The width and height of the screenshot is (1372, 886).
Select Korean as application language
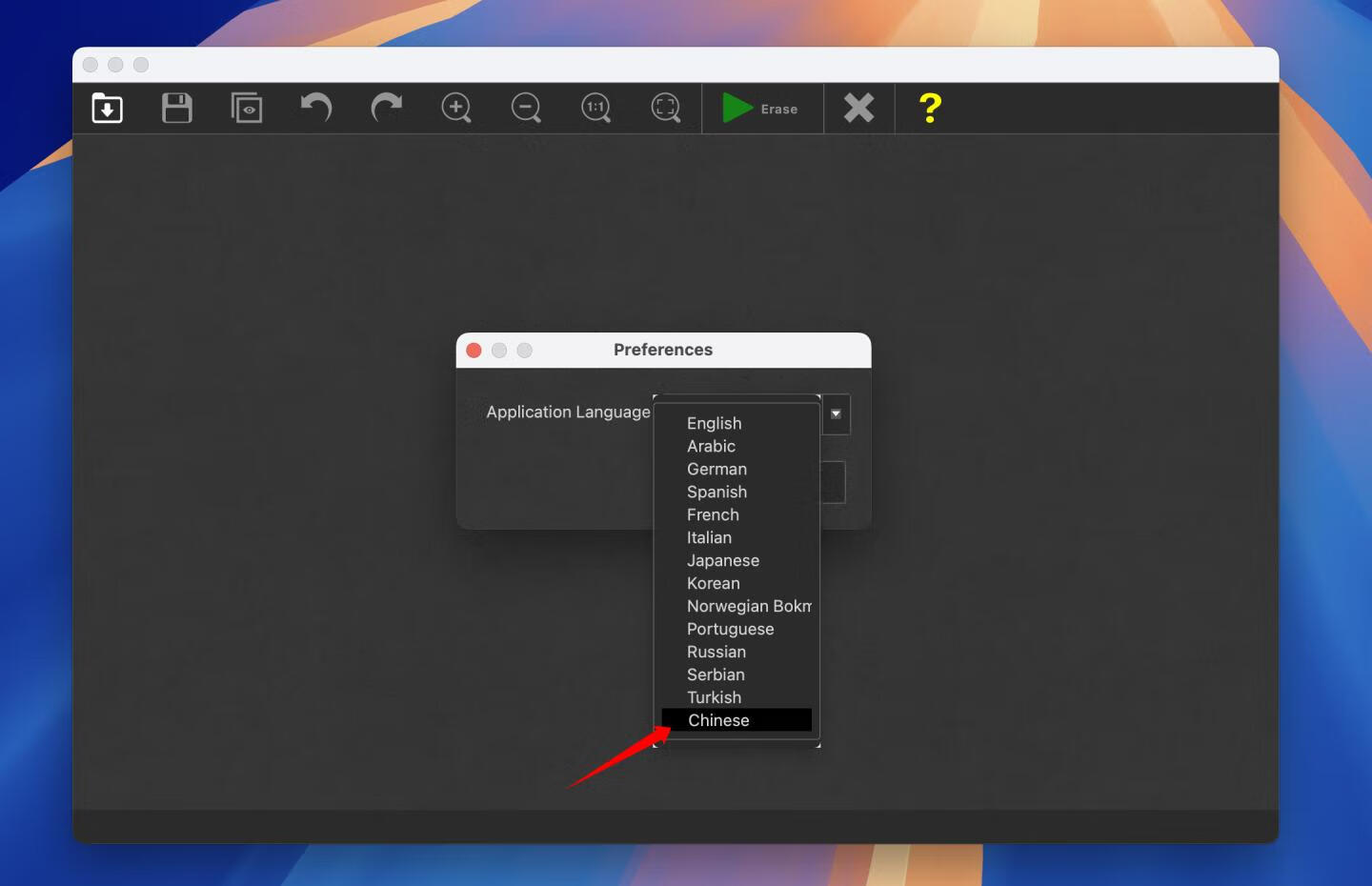point(736,583)
